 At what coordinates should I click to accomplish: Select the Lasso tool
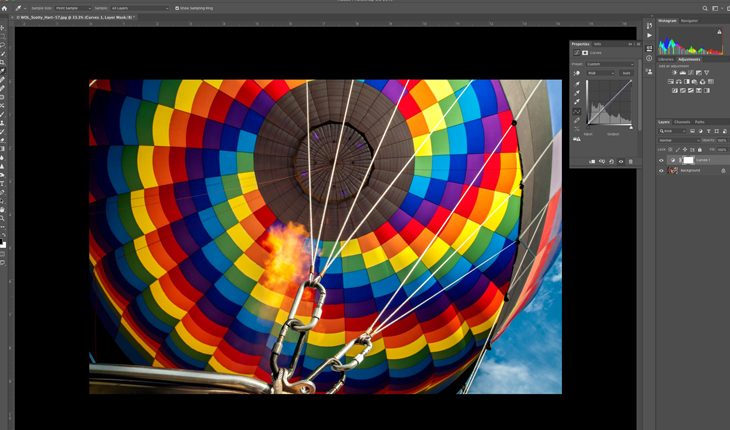(x=2, y=45)
